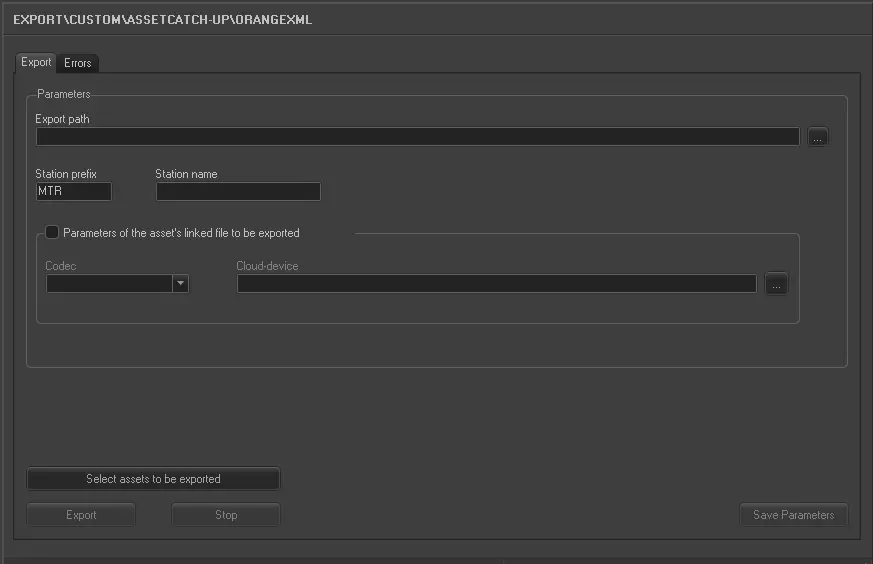The height and width of the screenshot is (564, 873).
Task: Switch to the Errors tab
Action: (x=77, y=63)
